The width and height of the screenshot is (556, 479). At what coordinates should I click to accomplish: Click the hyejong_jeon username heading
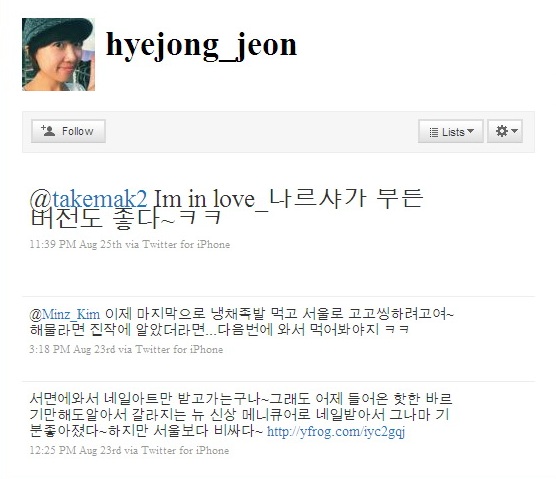pos(201,45)
